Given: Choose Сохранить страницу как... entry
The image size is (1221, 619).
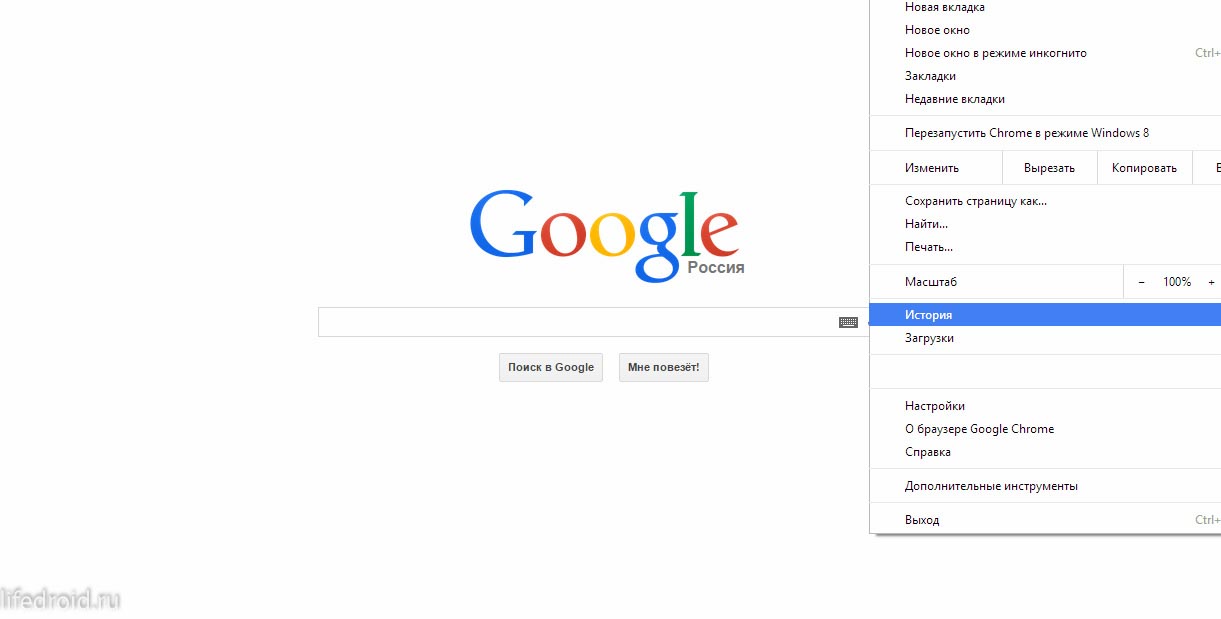Looking at the screenshot, I should point(1046,201).
